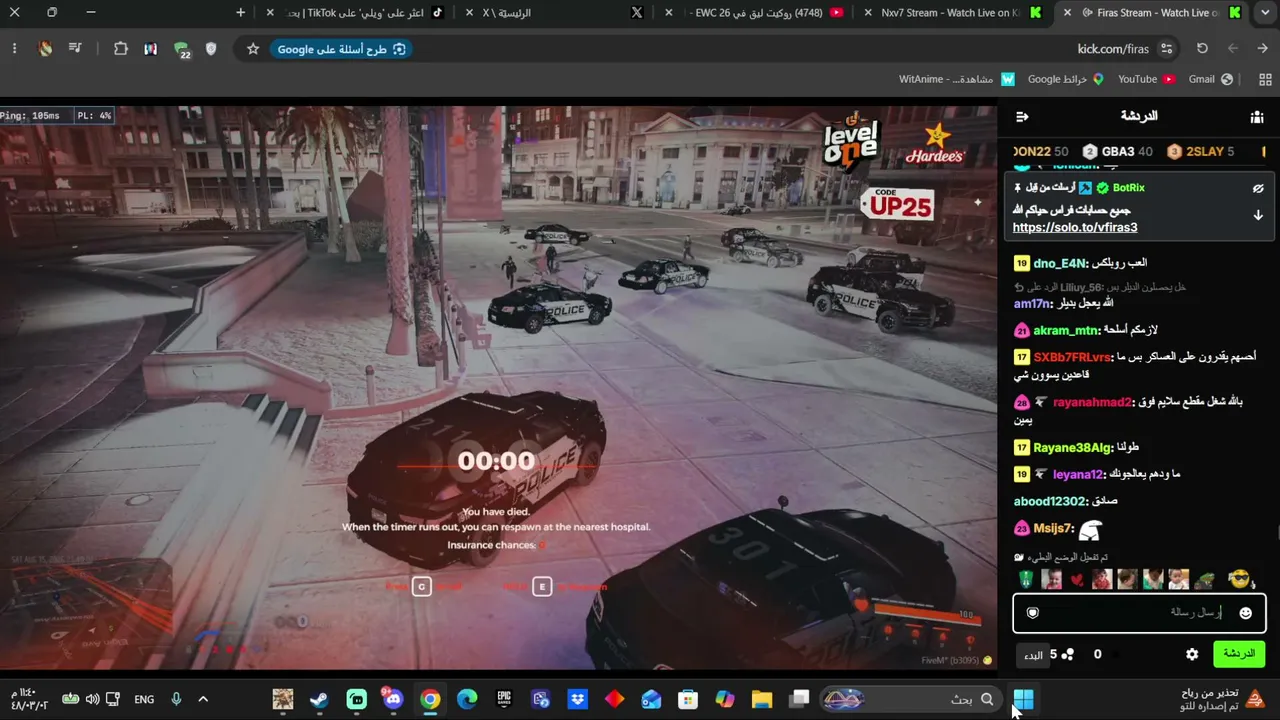Open the apps grid in bookmarks bar
Viewport: 1280px width, 720px height.
click(x=1265, y=79)
